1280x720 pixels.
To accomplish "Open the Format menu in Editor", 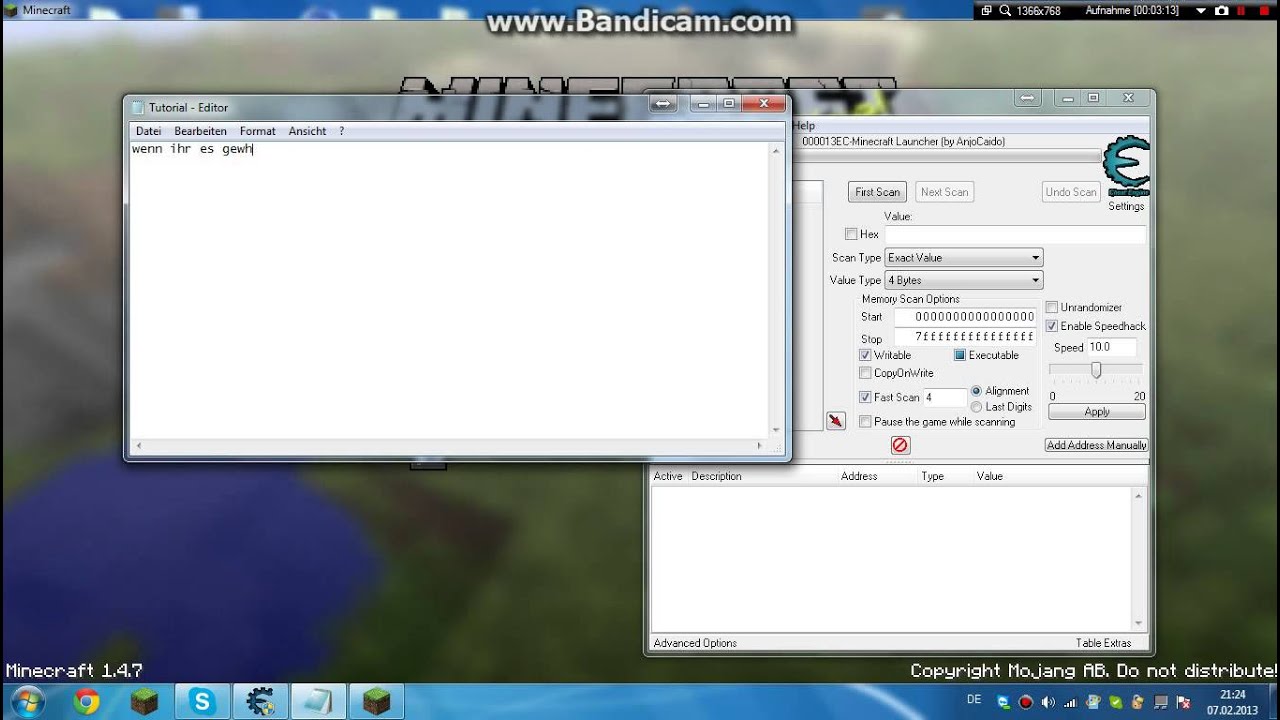I will (x=257, y=131).
